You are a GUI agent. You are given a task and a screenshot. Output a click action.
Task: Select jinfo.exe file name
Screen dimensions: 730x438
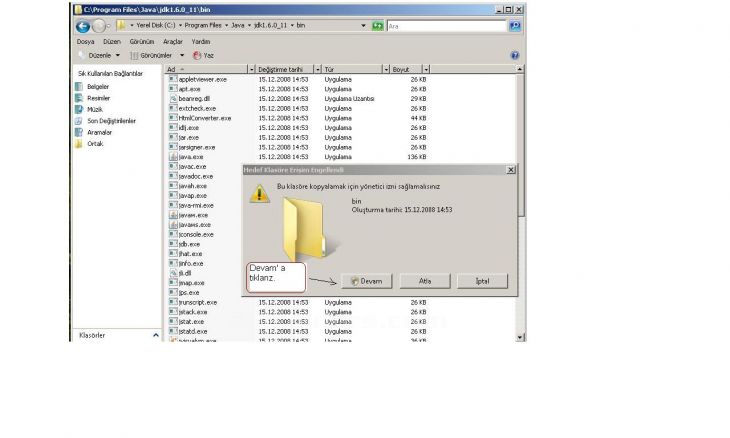(191, 263)
